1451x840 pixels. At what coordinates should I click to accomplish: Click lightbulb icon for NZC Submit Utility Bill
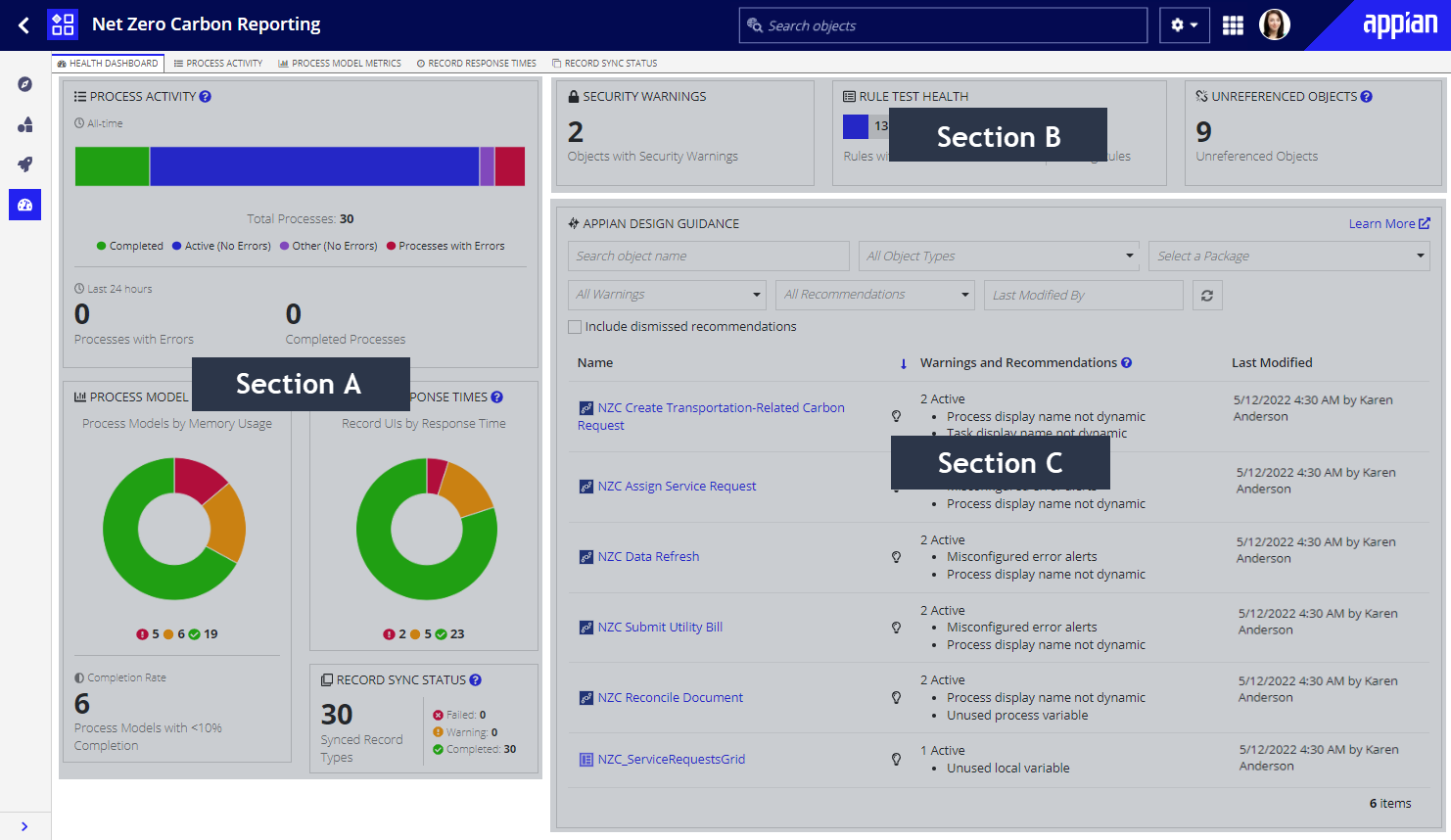[896, 628]
